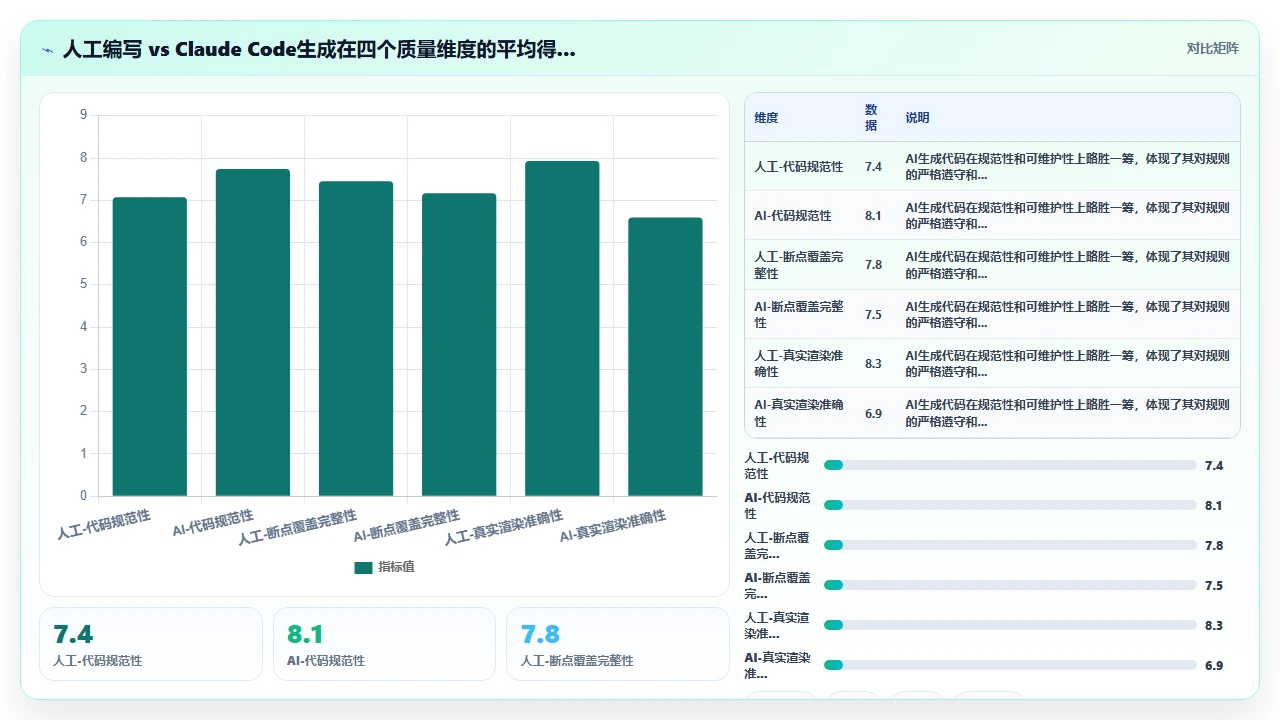Click x-axis label 人工-代码规范性

[x=104, y=524]
